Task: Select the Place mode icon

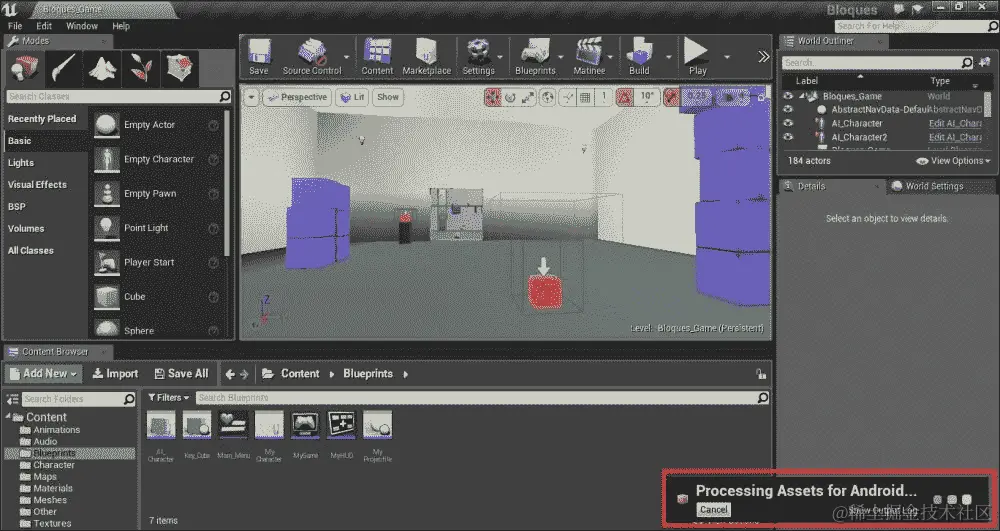Action: tap(24, 68)
